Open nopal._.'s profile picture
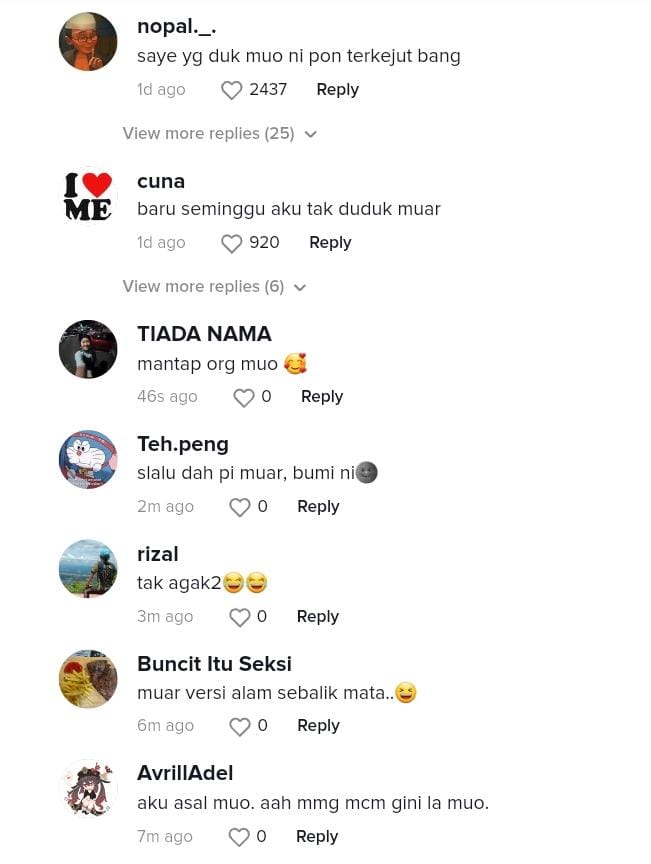The image size is (651, 864). (x=88, y=42)
